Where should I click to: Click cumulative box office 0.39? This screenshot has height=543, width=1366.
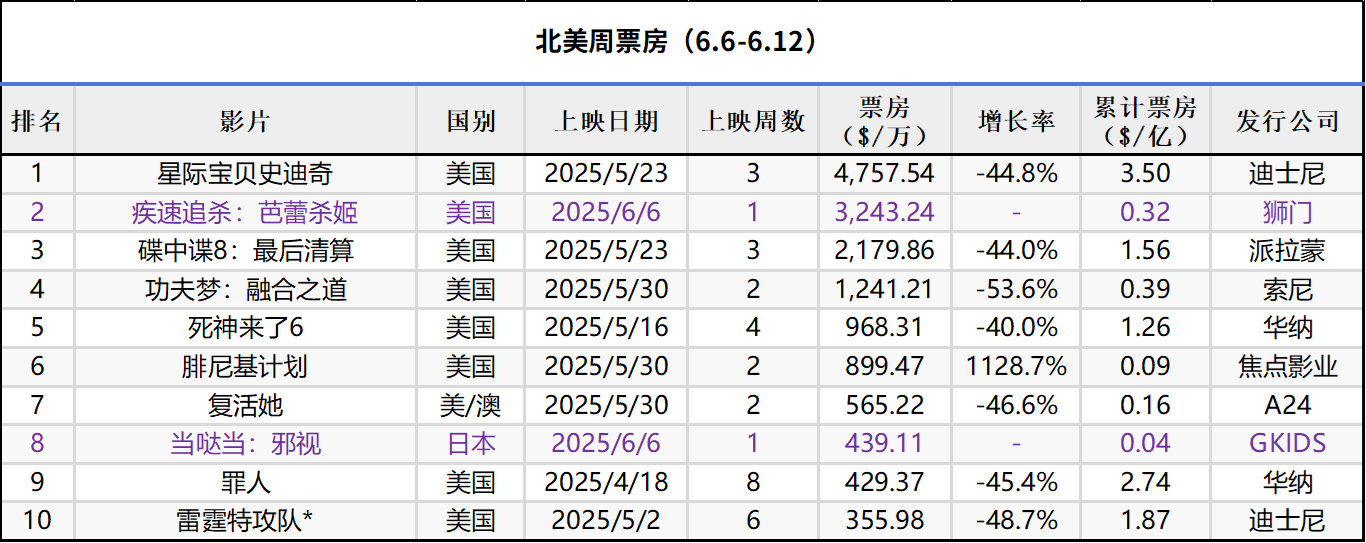[1145, 290]
